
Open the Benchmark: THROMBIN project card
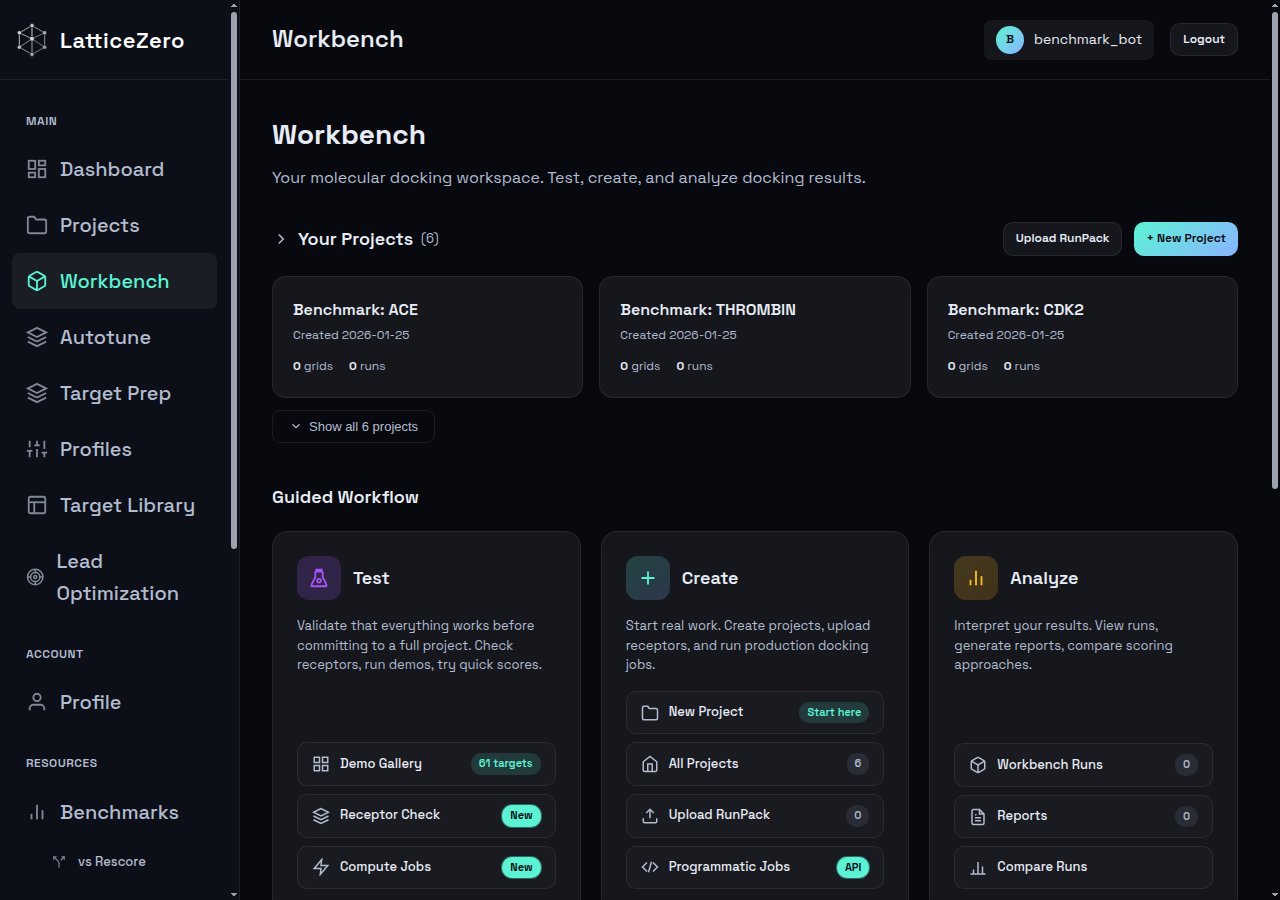tap(755, 337)
